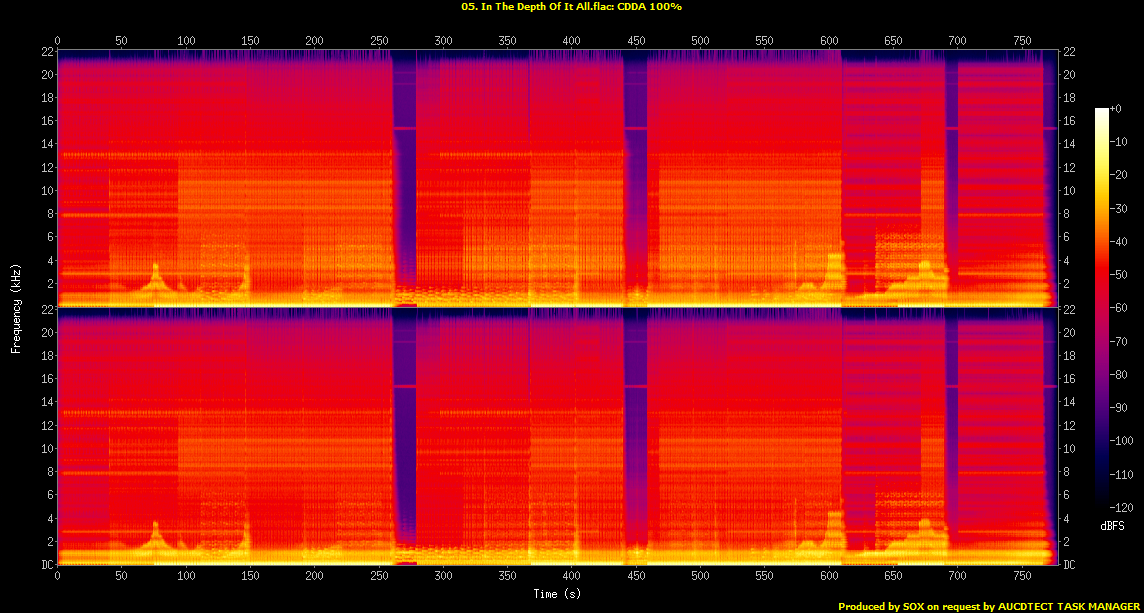Click the "50" tick on the bottom time axis
1144x613 pixels.
(x=121, y=576)
